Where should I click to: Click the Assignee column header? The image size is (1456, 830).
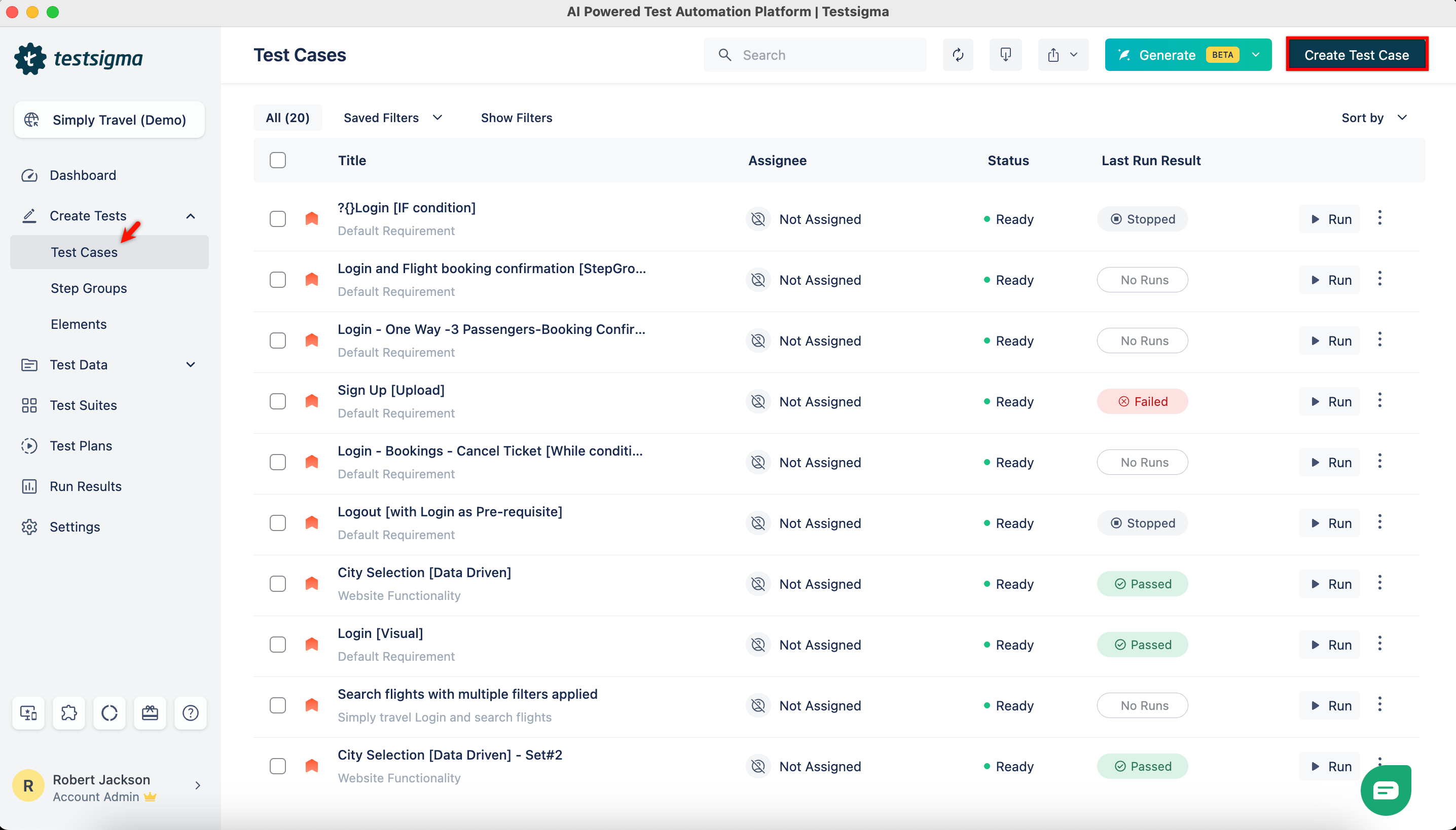[777, 160]
